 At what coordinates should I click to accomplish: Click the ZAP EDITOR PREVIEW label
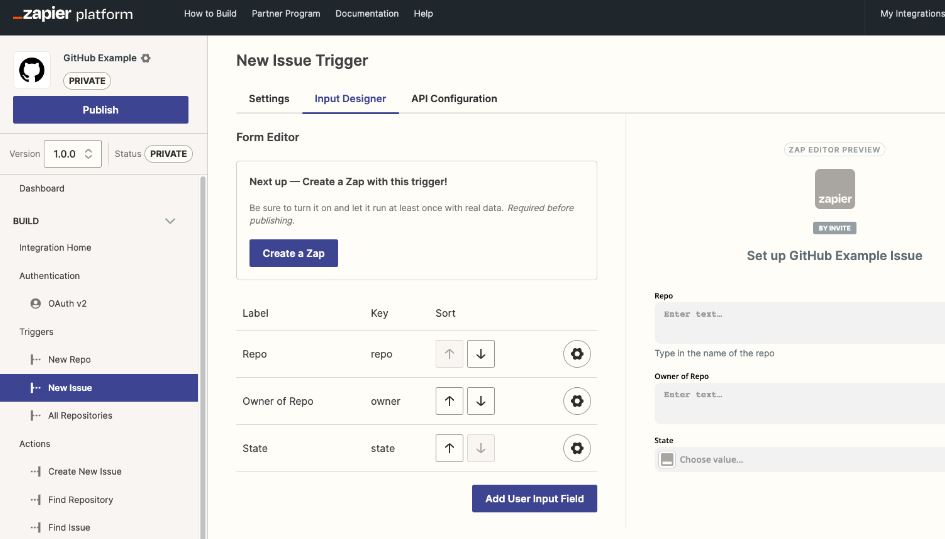(835, 150)
